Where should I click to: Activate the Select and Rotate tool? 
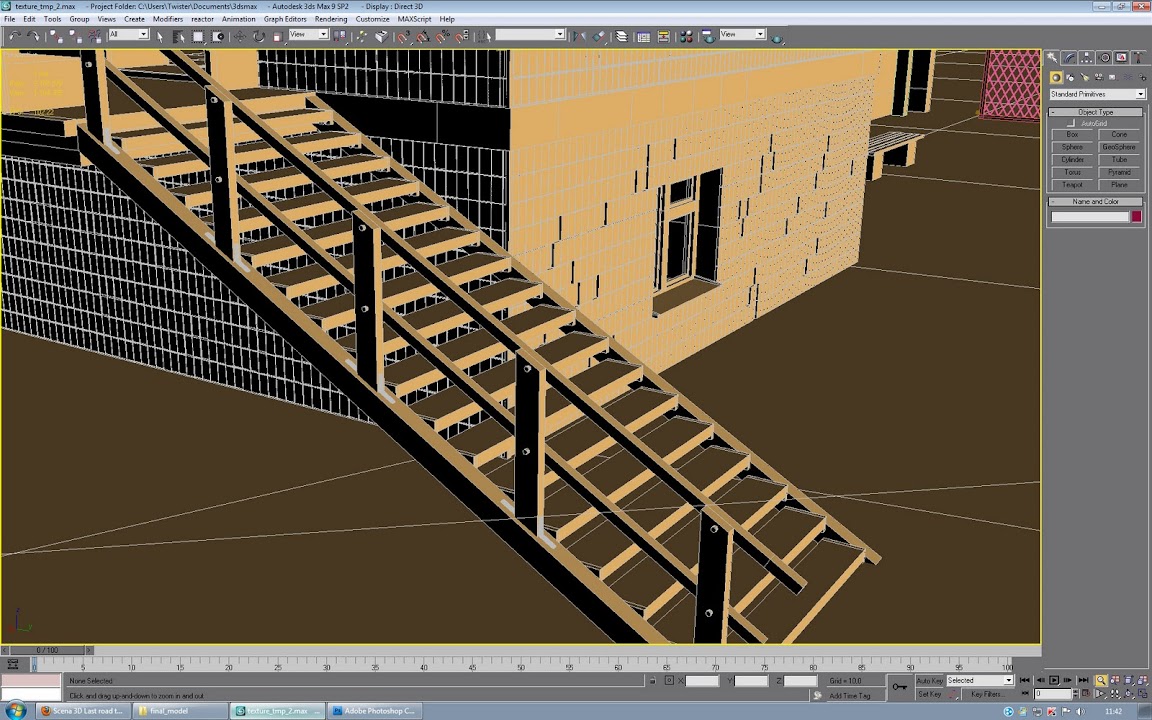point(259,36)
